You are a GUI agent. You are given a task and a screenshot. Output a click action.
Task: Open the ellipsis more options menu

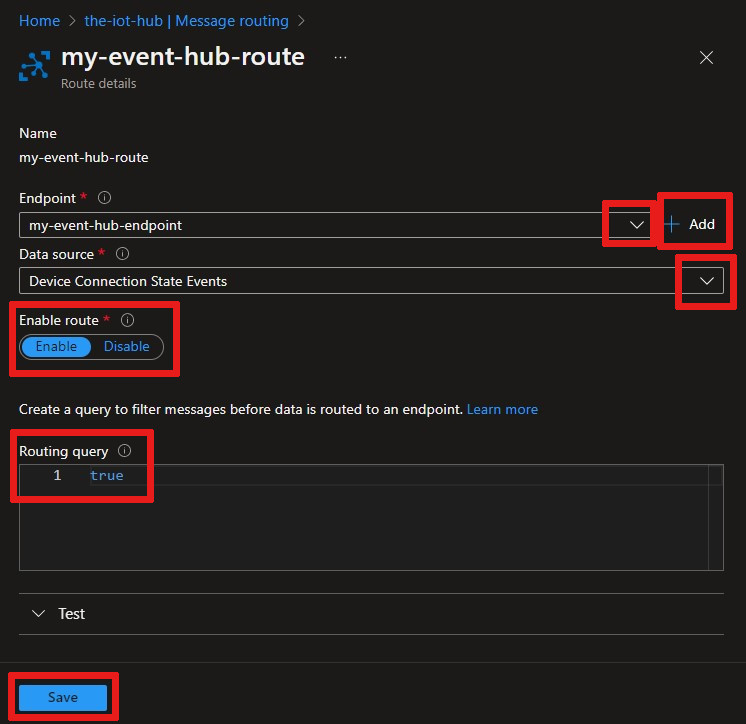coord(340,58)
